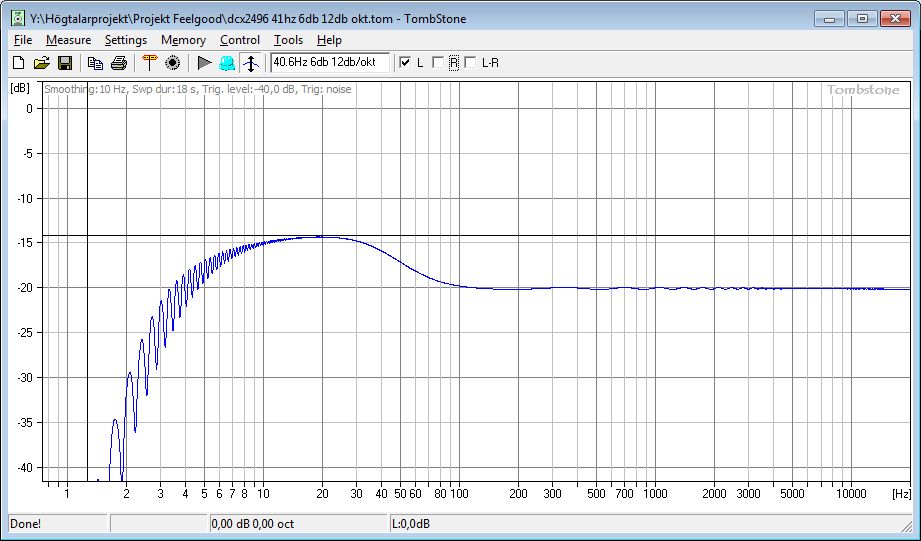The image size is (921, 541).
Task: Print the graph with printer icon
Action: (x=118, y=63)
